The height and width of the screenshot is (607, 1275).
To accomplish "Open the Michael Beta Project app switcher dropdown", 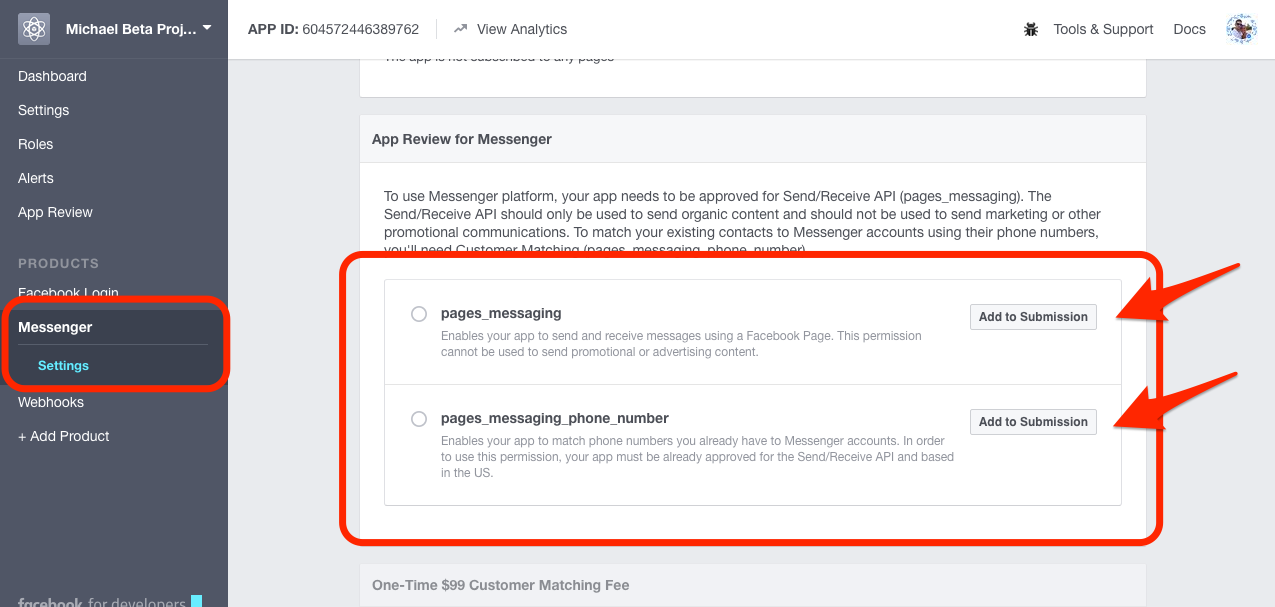I will point(138,29).
